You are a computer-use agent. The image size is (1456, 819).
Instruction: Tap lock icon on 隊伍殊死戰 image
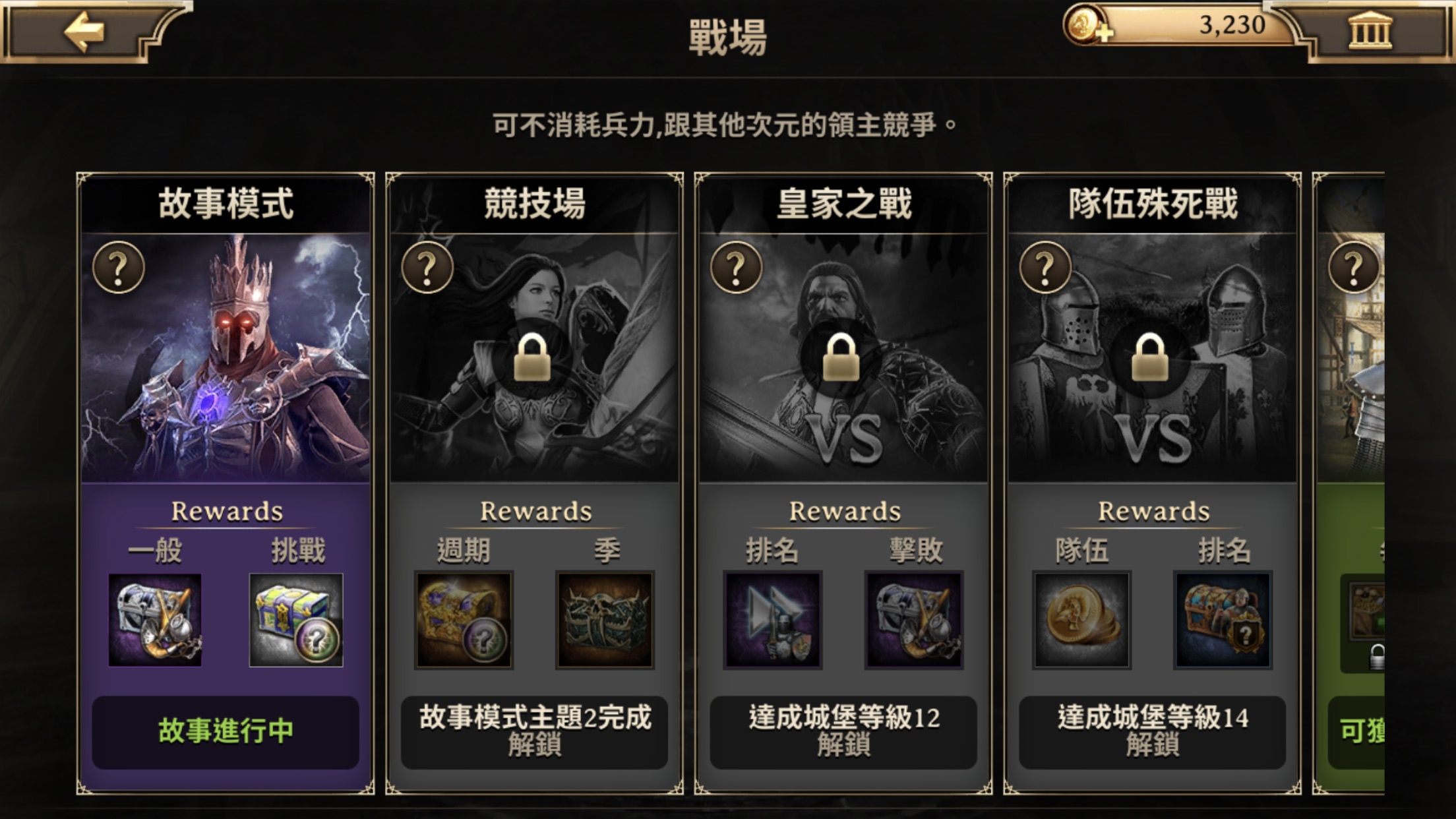pos(1150,357)
